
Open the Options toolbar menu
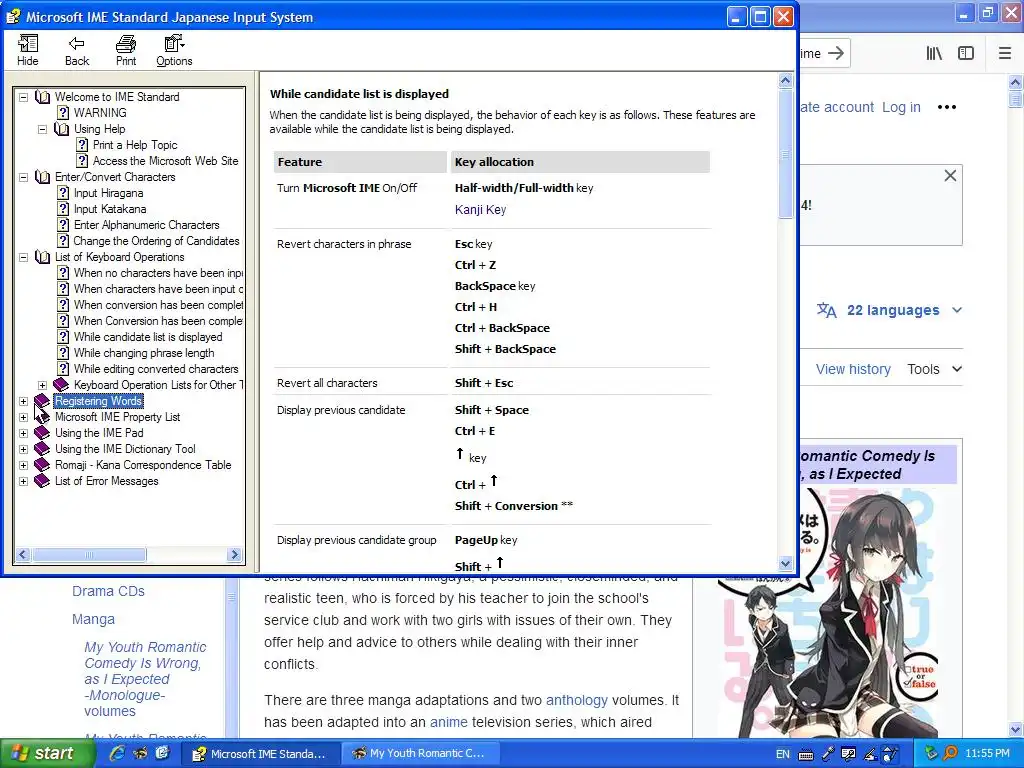pos(174,51)
